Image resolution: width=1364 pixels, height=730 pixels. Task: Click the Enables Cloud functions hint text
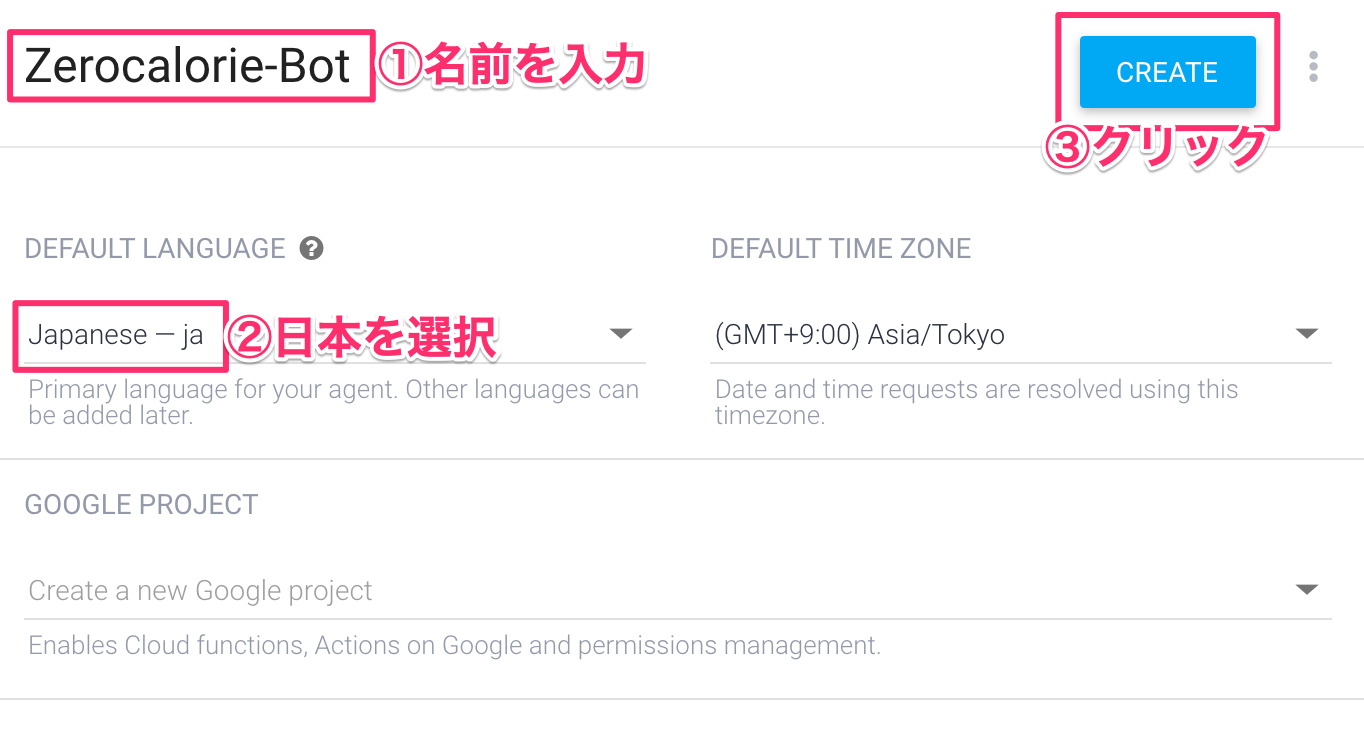[454, 646]
